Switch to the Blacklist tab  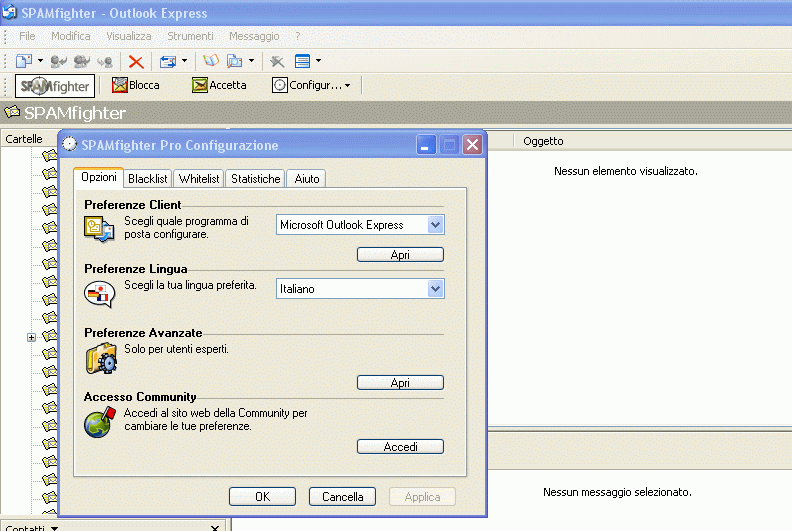coord(148,179)
